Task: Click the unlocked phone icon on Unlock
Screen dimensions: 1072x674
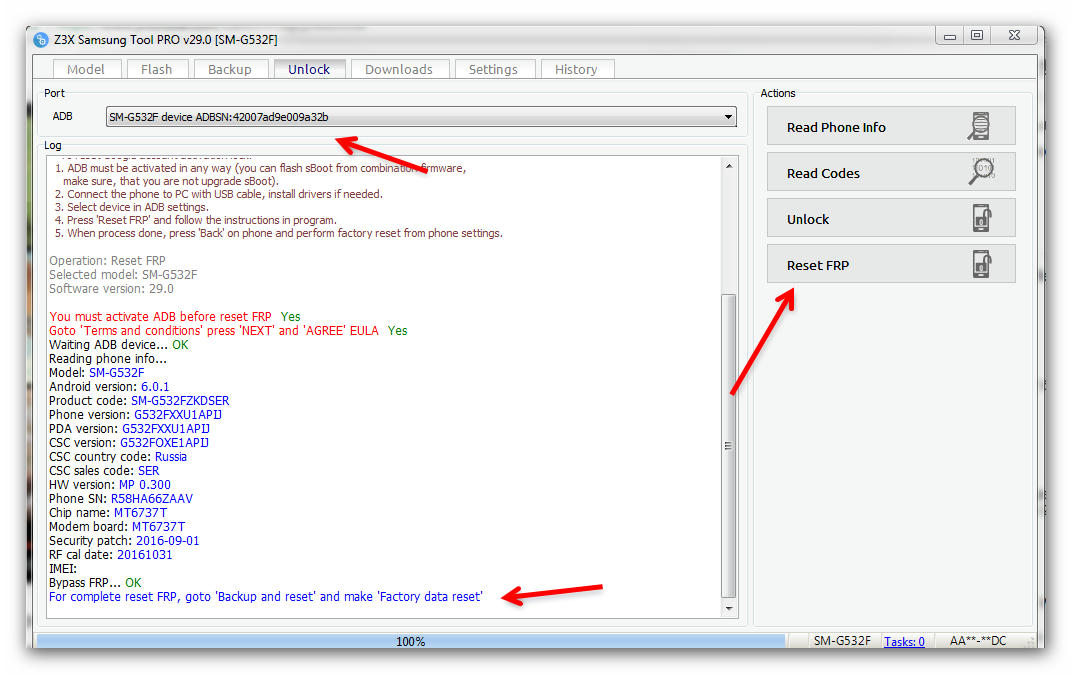Action: [982, 218]
